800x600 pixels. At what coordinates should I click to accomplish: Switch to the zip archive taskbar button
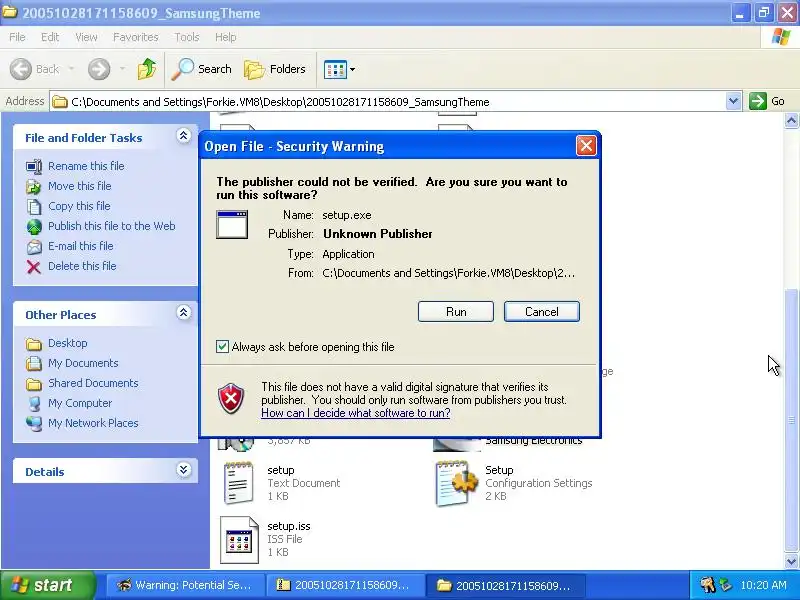coord(345,585)
